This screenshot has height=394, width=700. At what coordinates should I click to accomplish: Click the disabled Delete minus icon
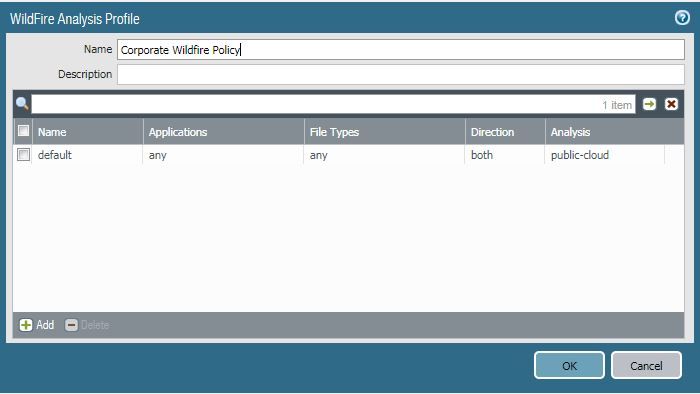tap(71, 325)
